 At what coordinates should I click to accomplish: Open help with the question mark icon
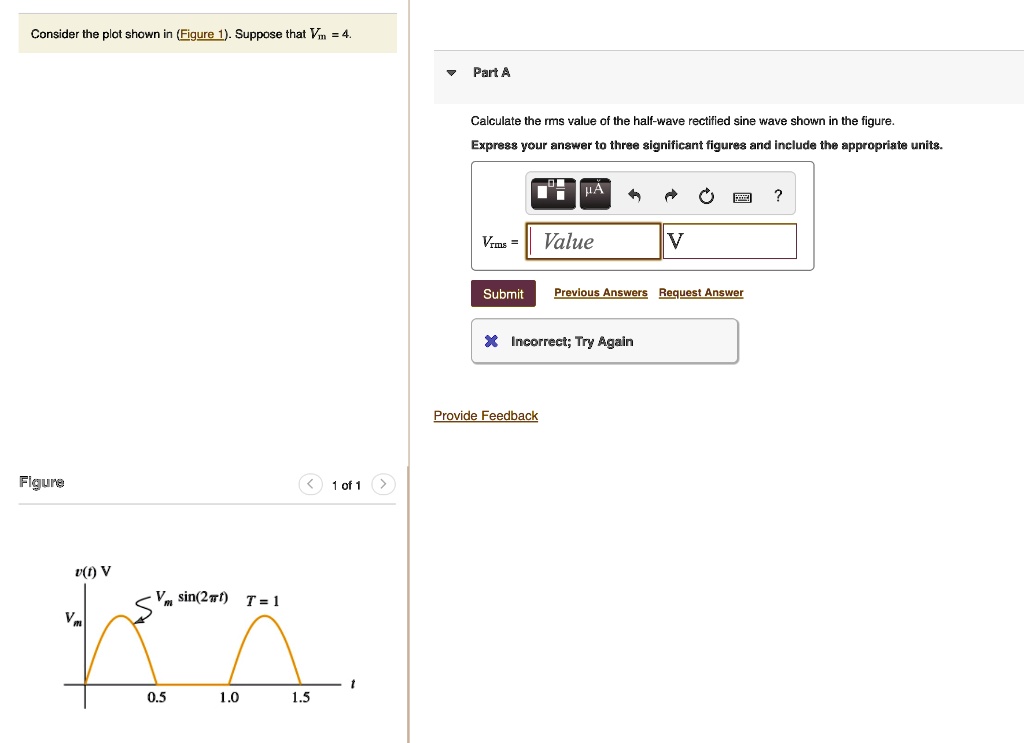[778, 195]
